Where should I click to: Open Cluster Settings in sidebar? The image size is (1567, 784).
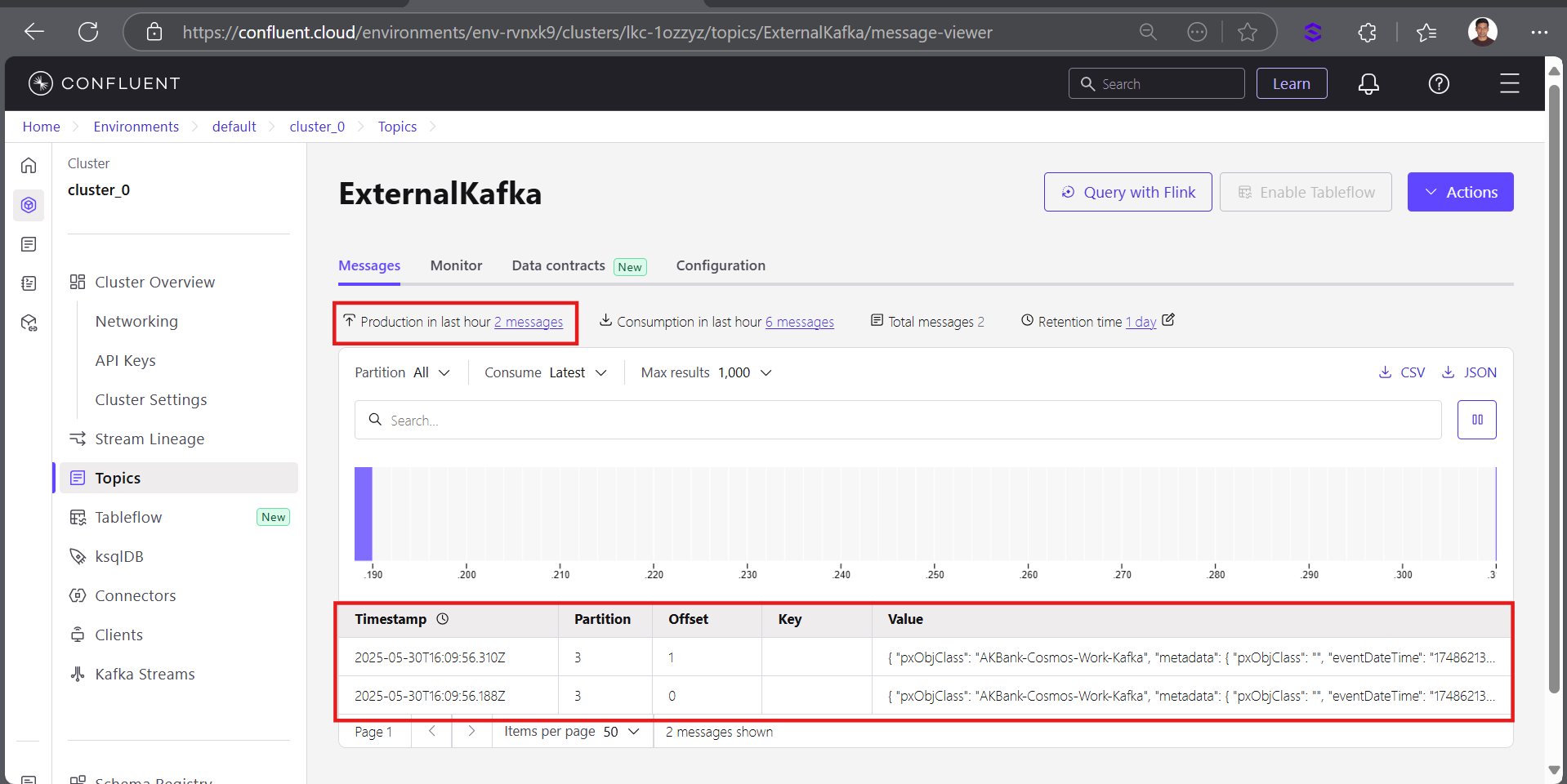[x=151, y=399]
